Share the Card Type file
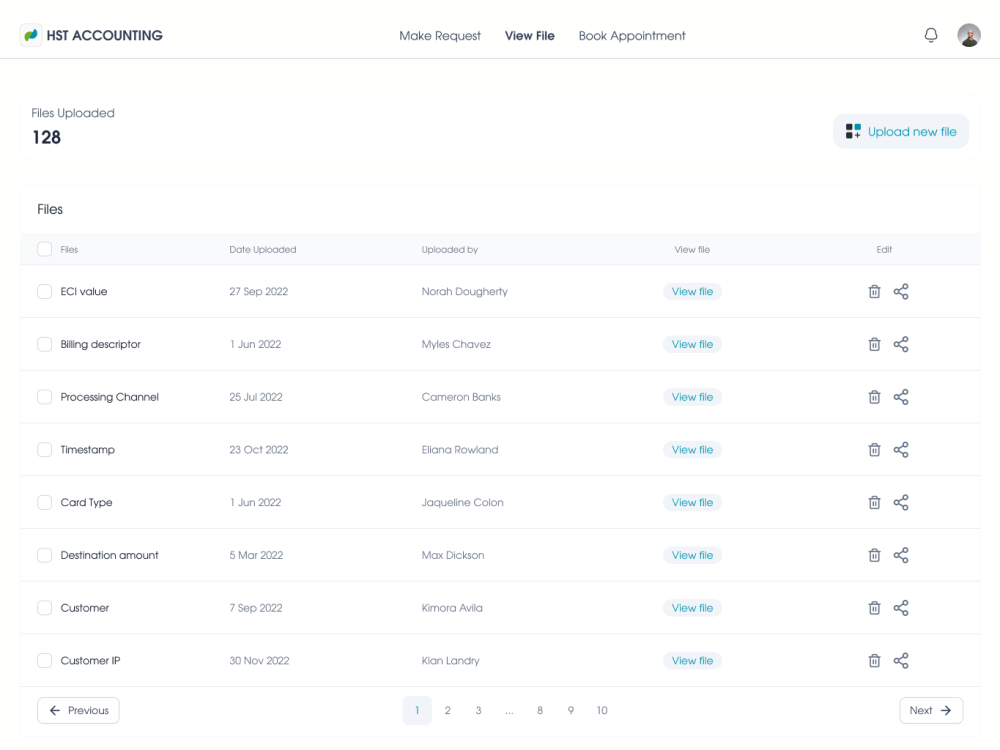Screen dimensions: 1000x750 901,503
